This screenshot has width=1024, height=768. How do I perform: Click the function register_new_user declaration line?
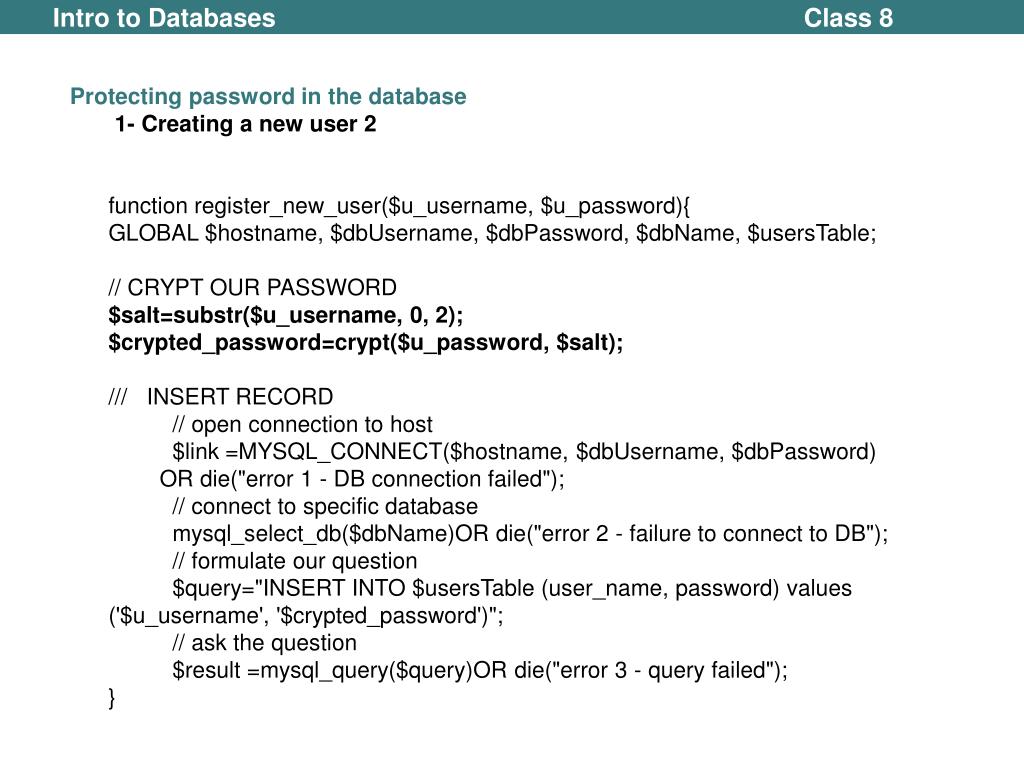pyautogui.click(x=399, y=206)
